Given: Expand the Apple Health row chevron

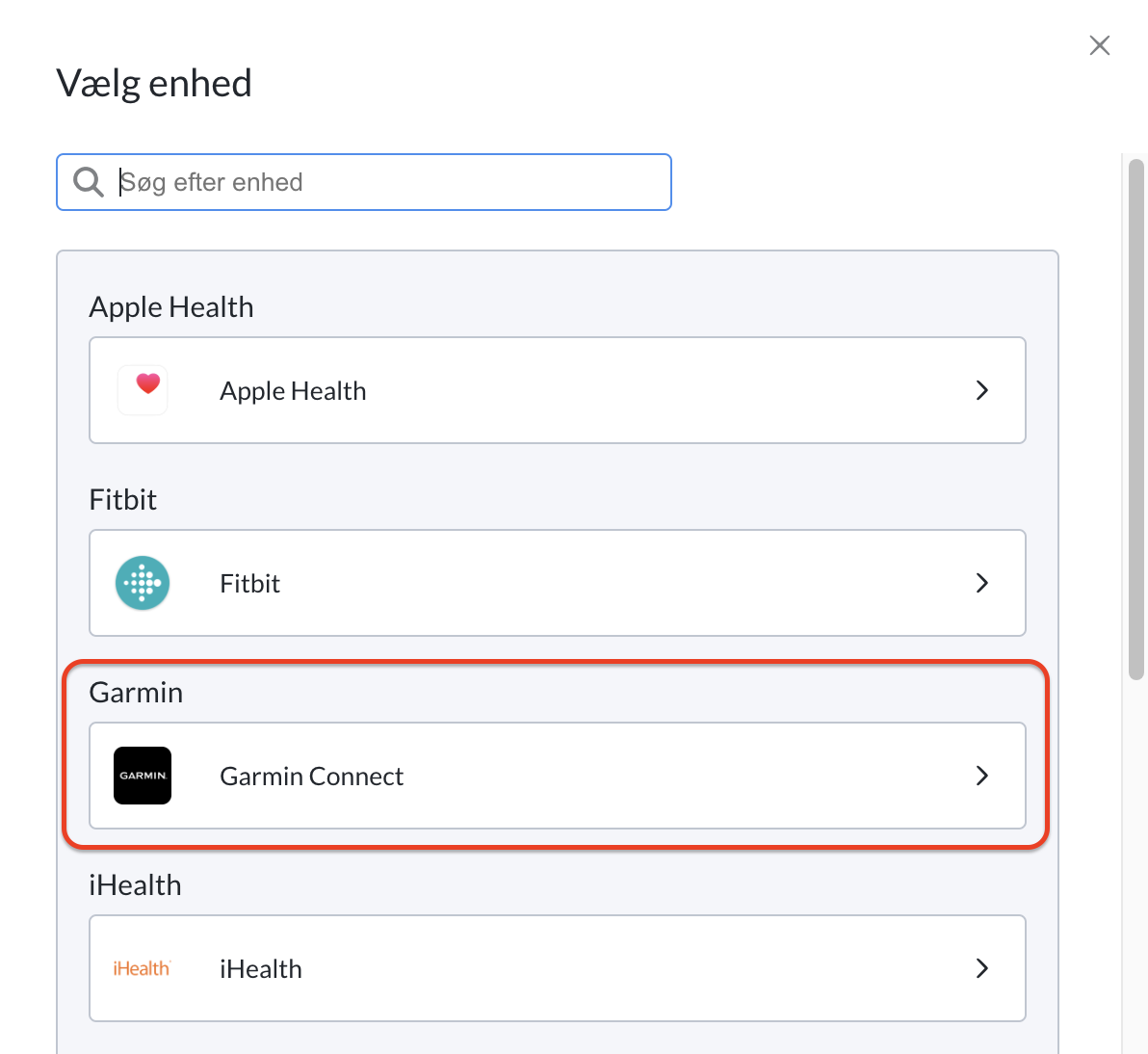Looking at the screenshot, I should 982,390.
